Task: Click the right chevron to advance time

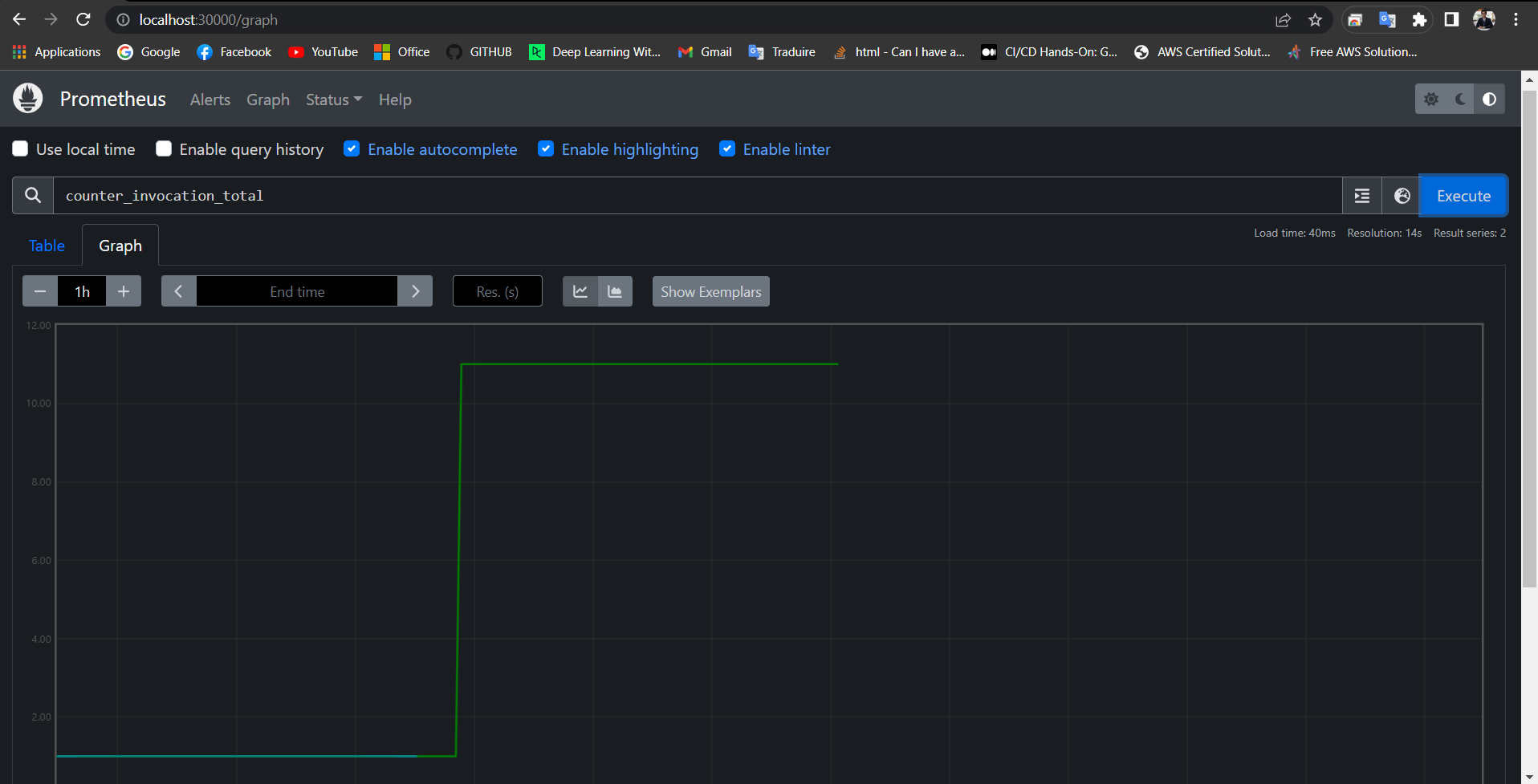Action: [415, 290]
